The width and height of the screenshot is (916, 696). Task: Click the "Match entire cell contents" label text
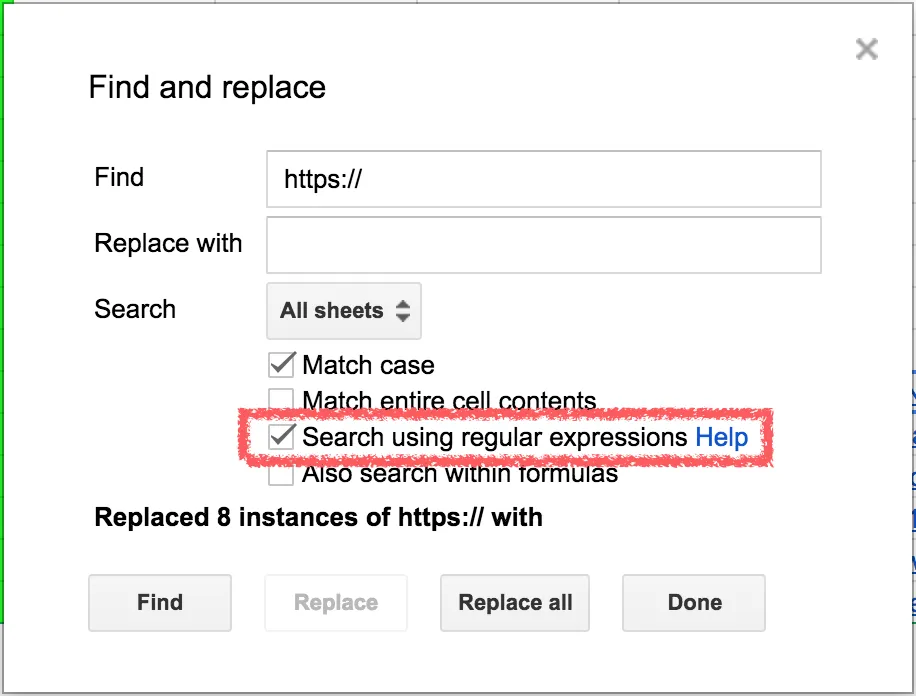pos(449,401)
